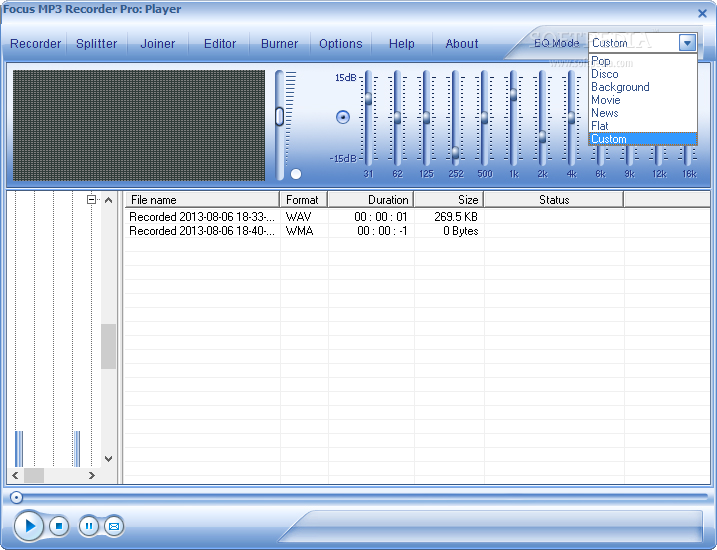The image size is (717, 550).
Task: Open the About menu
Action: click(x=462, y=44)
